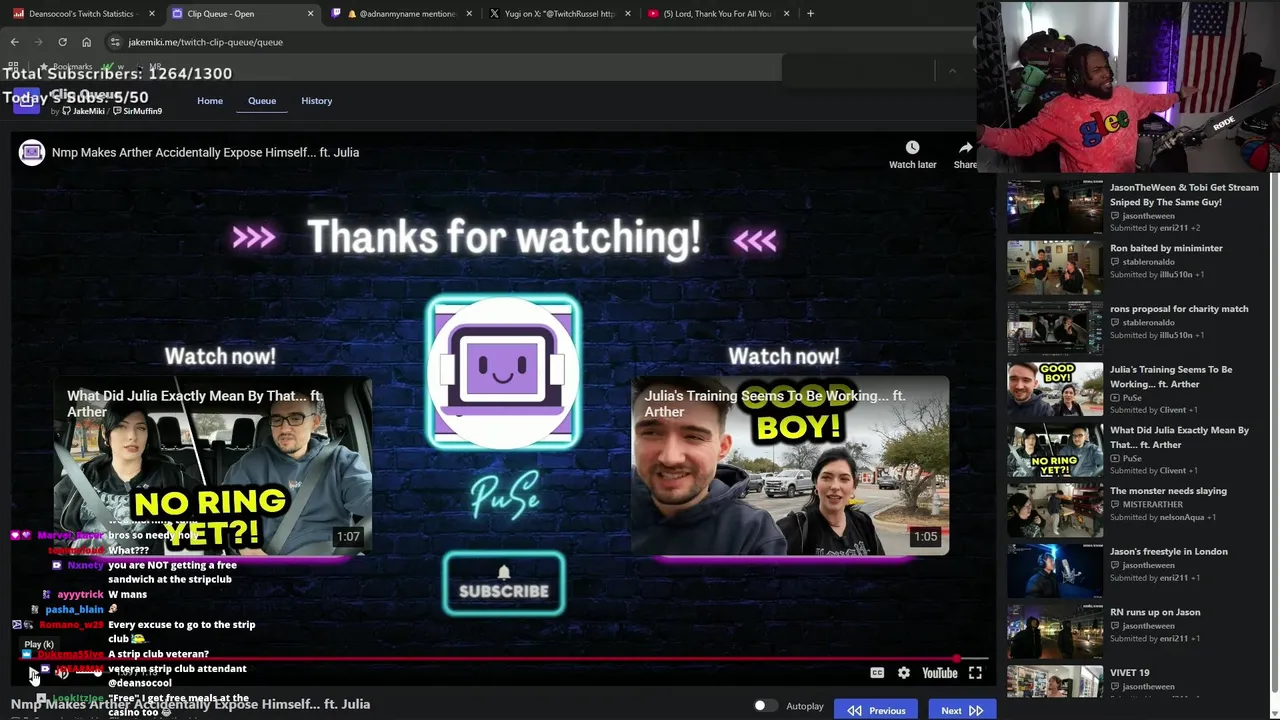Open the Clip Queue logo icon
1280x720 pixels.
click(27, 101)
